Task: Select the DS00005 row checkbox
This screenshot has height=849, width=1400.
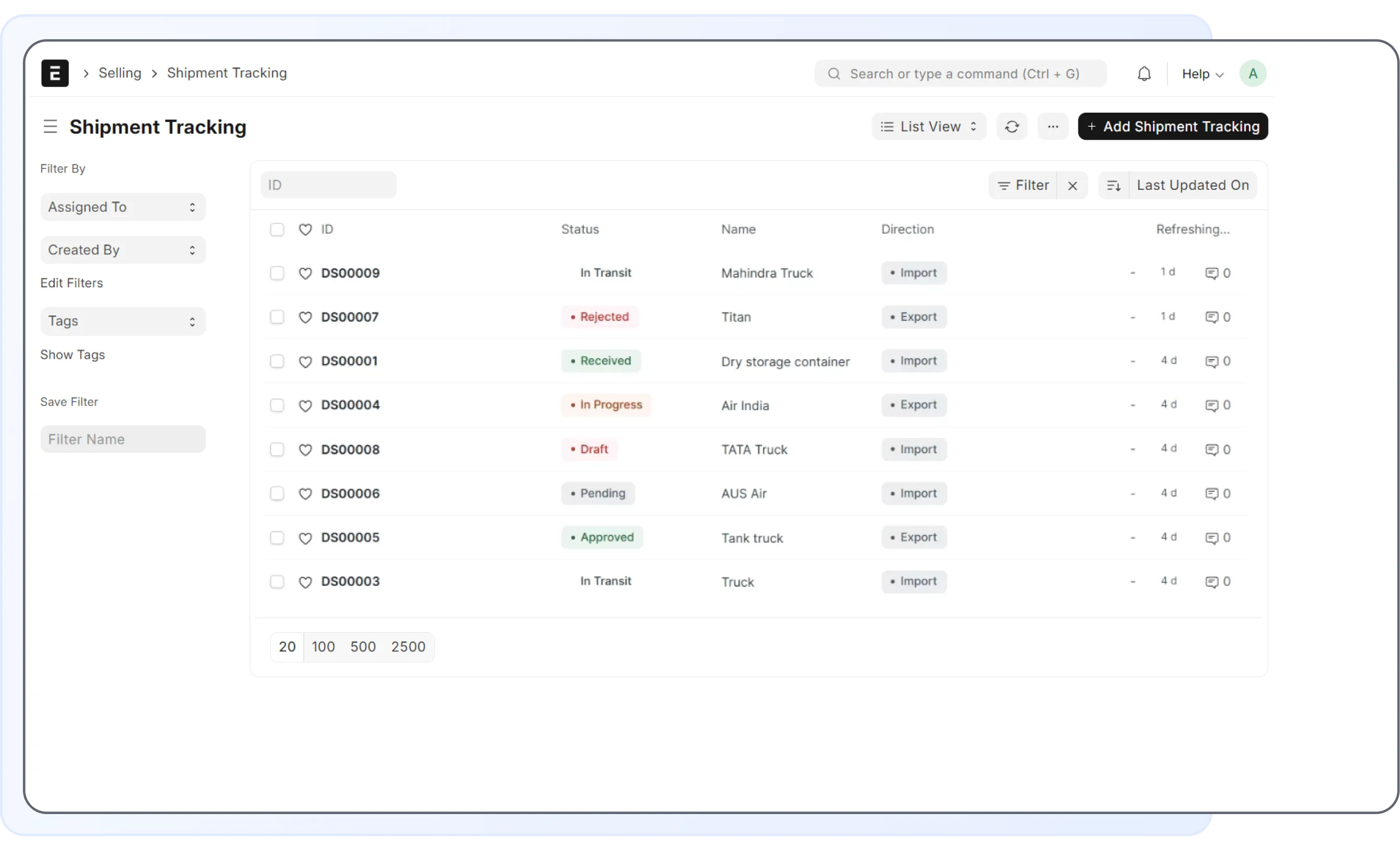Action: tap(277, 537)
